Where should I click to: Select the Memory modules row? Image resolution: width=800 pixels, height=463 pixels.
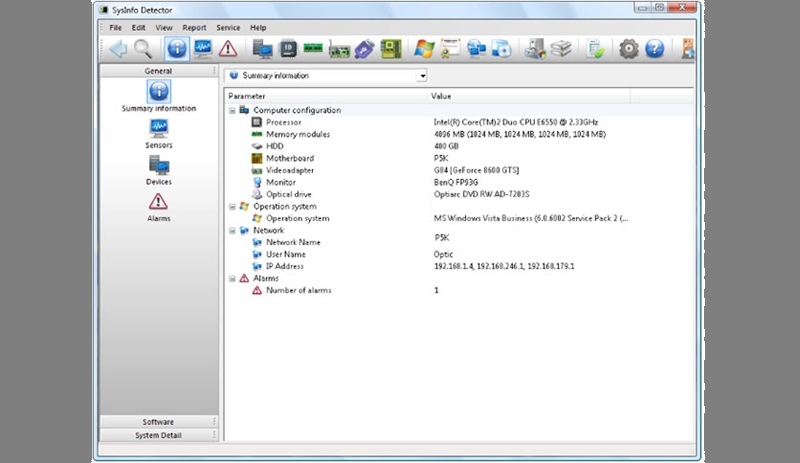(x=459, y=134)
